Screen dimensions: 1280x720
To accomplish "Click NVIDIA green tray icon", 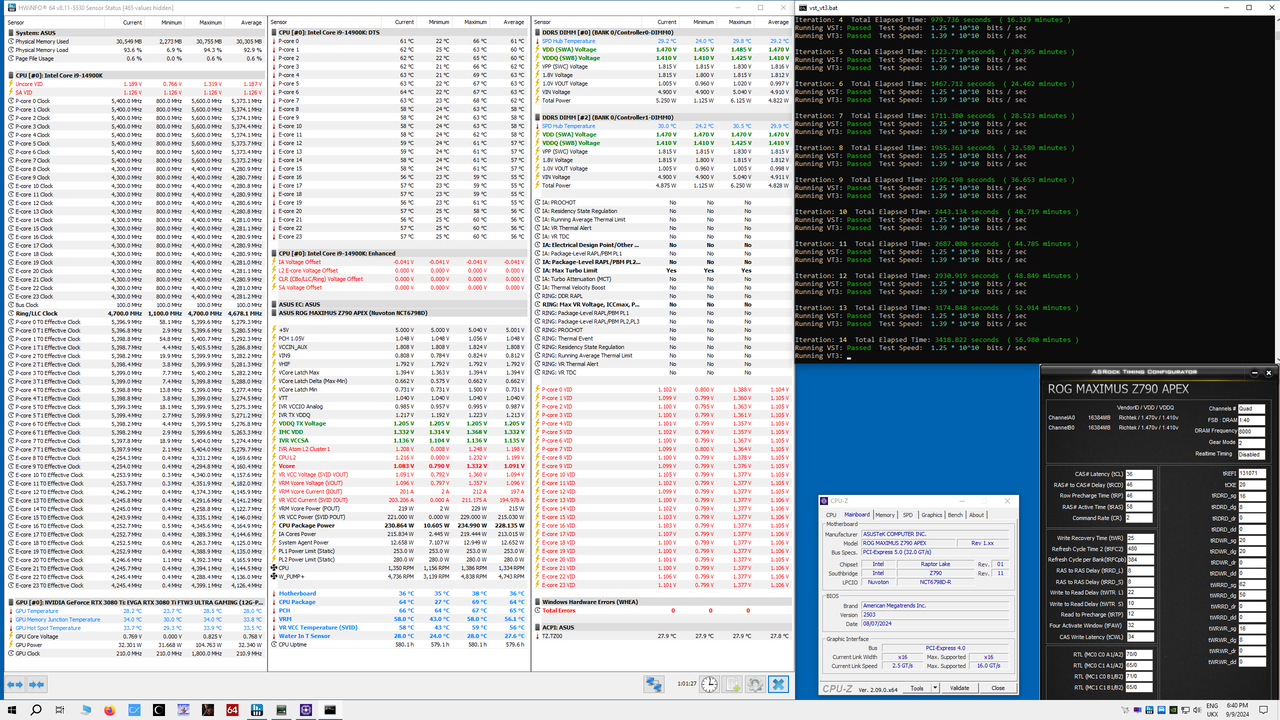I will (x=1174, y=709).
